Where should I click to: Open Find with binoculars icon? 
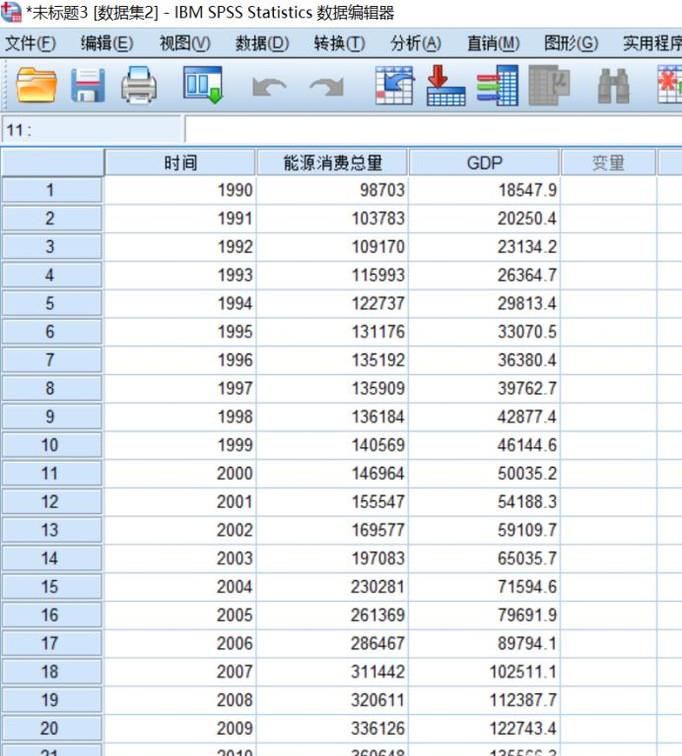[x=614, y=86]
